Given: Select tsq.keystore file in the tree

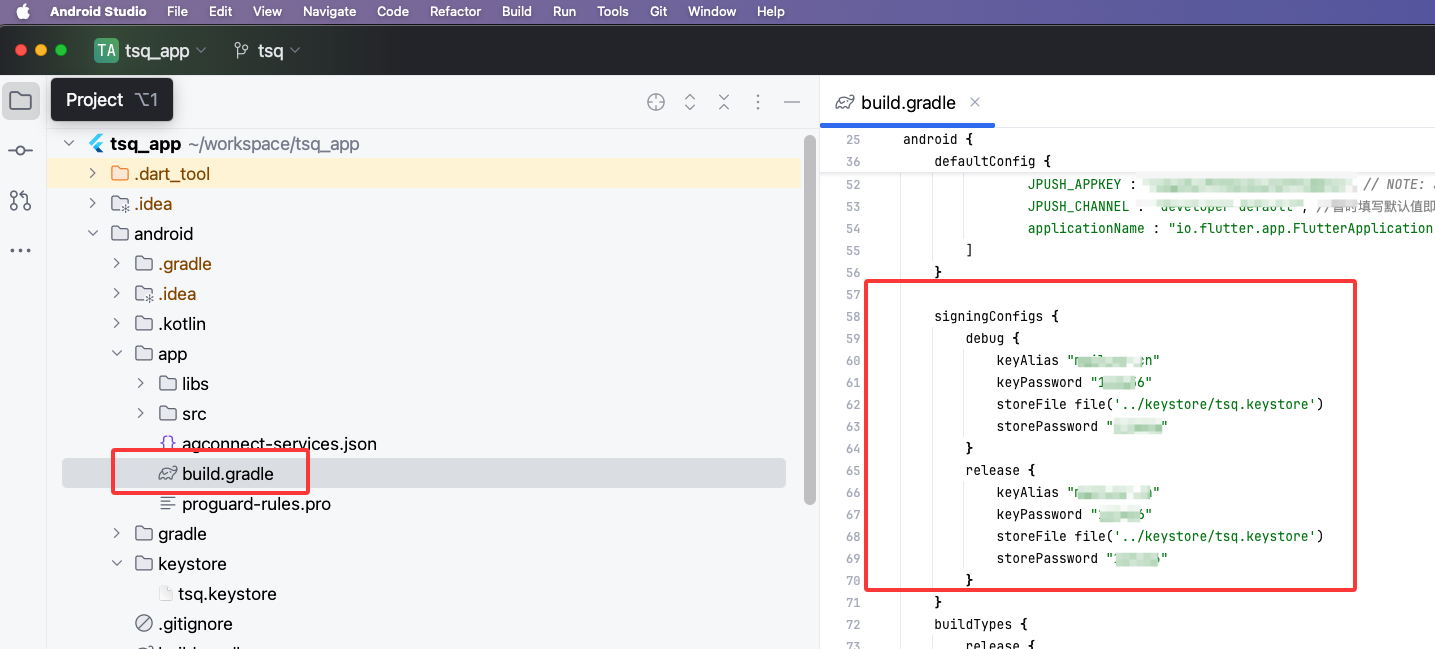Looking at the screenshot, I should click(227, 594).
